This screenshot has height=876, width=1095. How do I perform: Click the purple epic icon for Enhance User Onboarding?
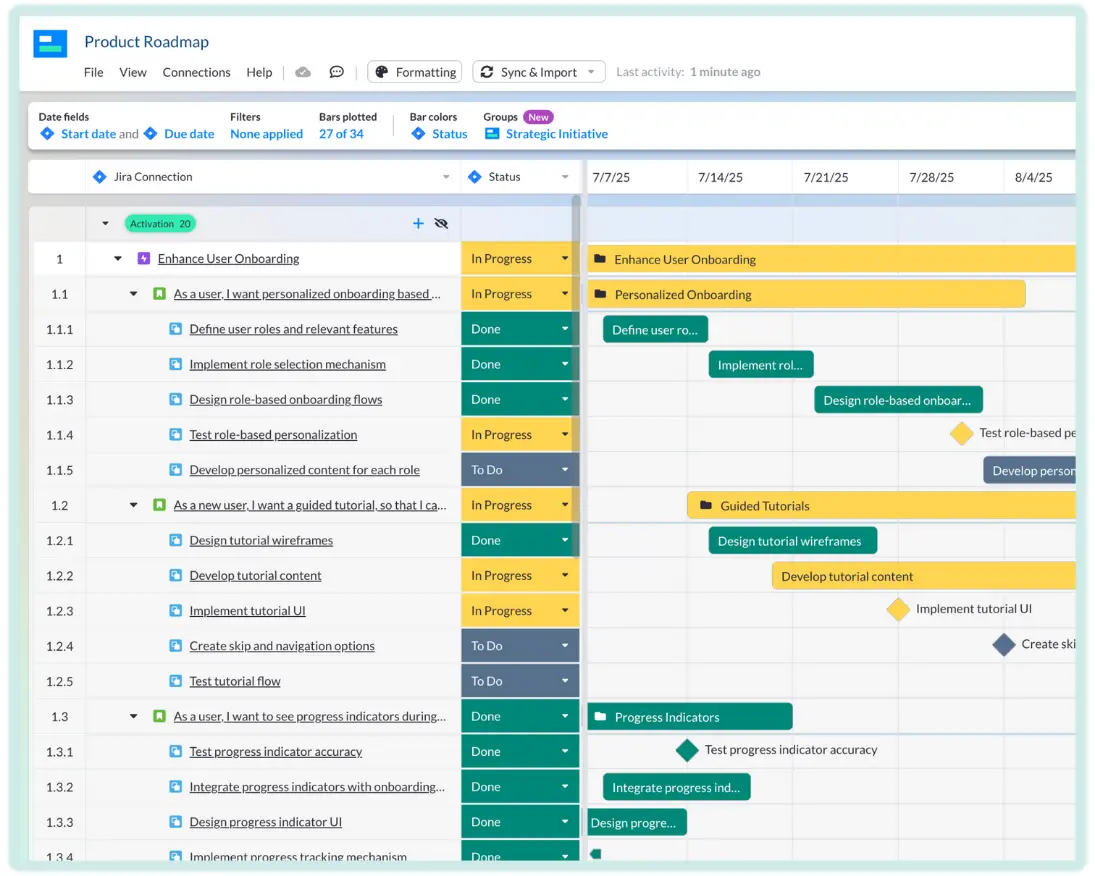(144, 258)
